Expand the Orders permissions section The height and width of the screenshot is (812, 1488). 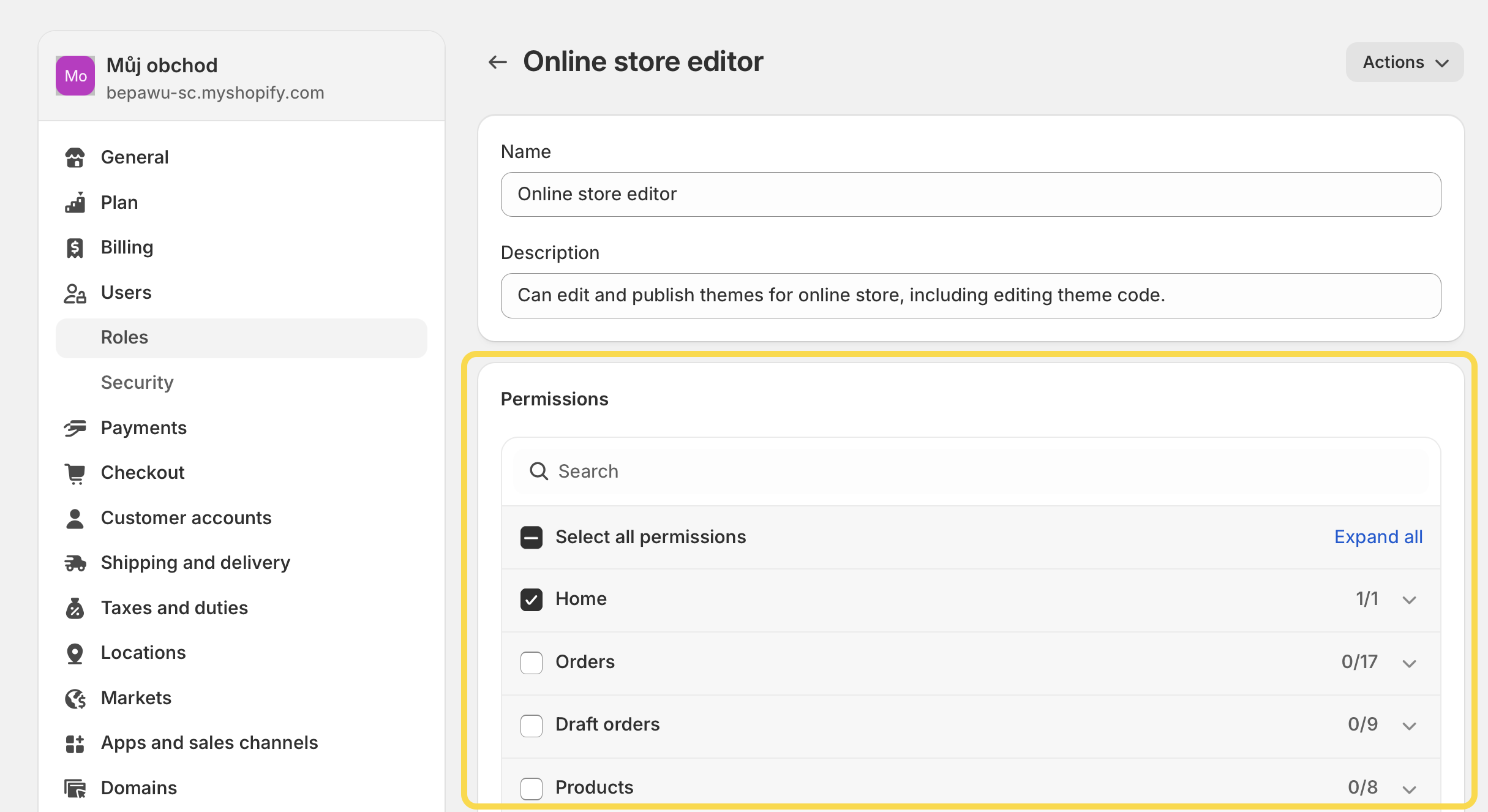[x=1411, y=662]
